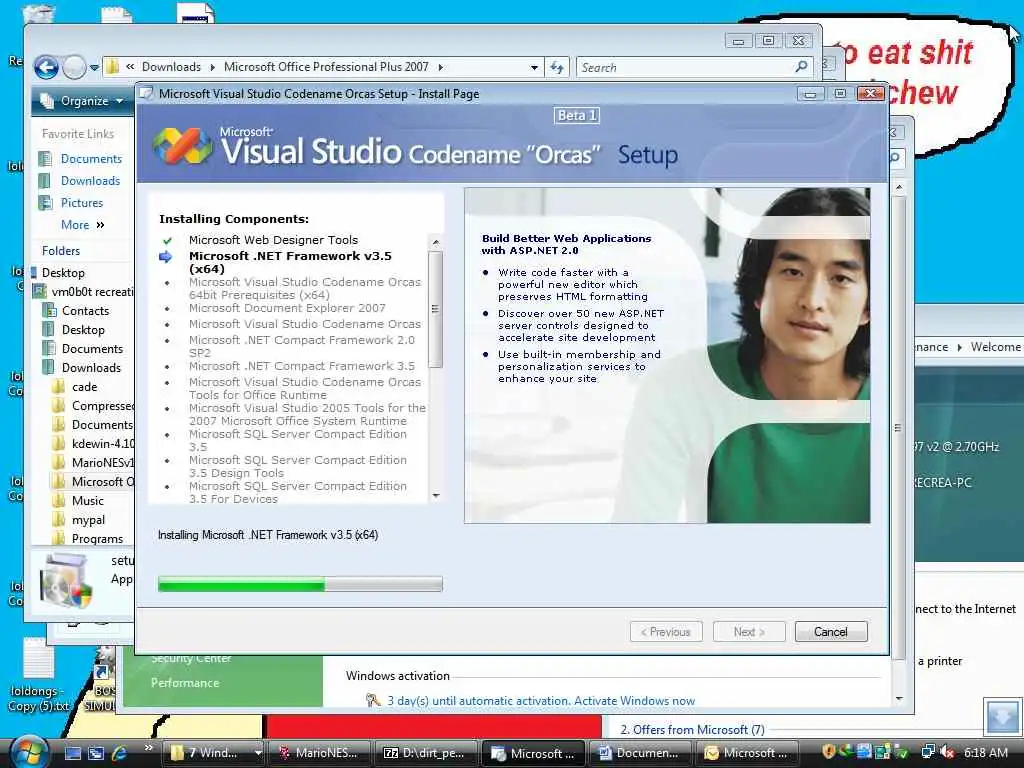Image resolution: width=1024 pixels, height=768 pixels.
Task: Select Microsoft Document Explorer 2007 entry
Action: 287,308
